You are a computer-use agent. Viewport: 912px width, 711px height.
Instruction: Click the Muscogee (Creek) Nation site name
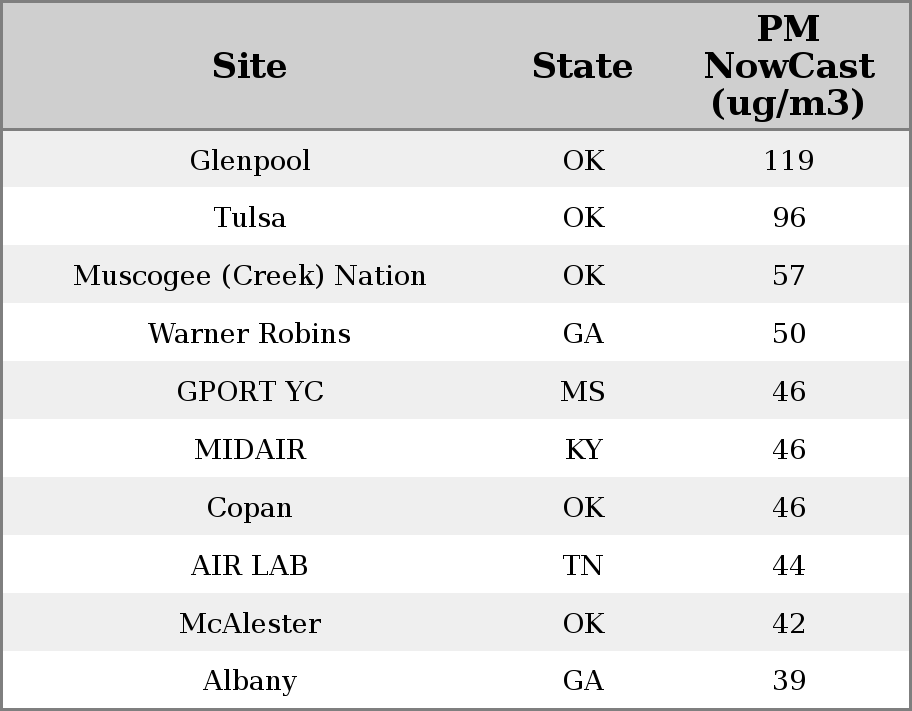click(250, 276)
